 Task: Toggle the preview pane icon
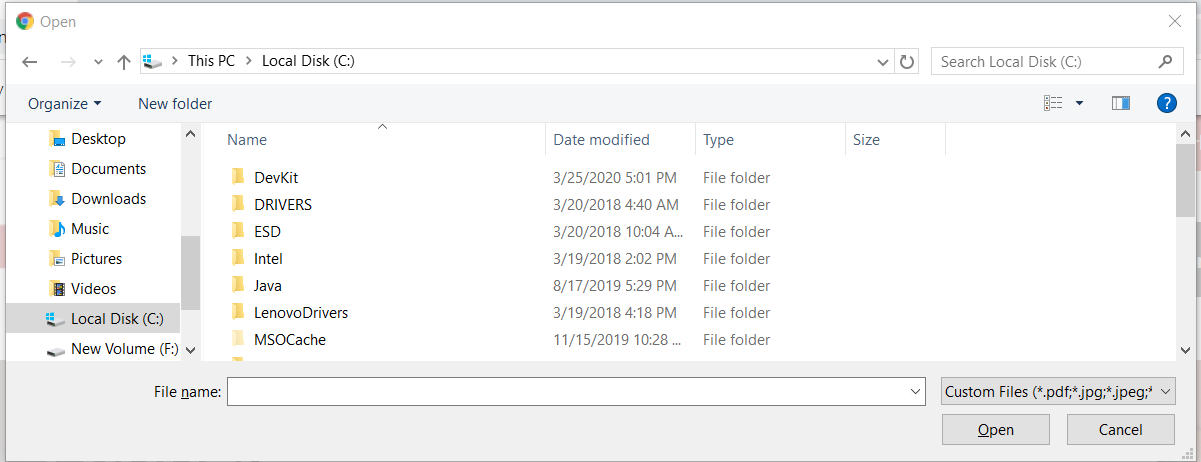pyautogui.click(x=1121, y=103)
